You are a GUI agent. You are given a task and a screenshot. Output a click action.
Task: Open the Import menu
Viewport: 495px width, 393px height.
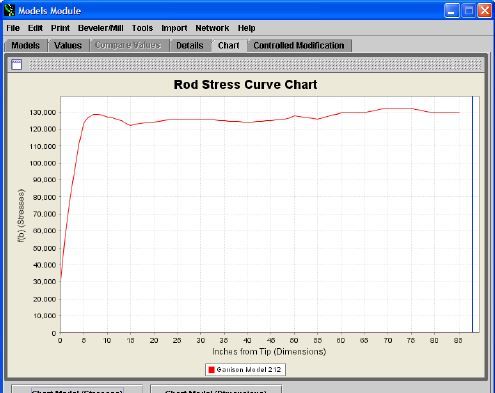(x=174, y=28)
